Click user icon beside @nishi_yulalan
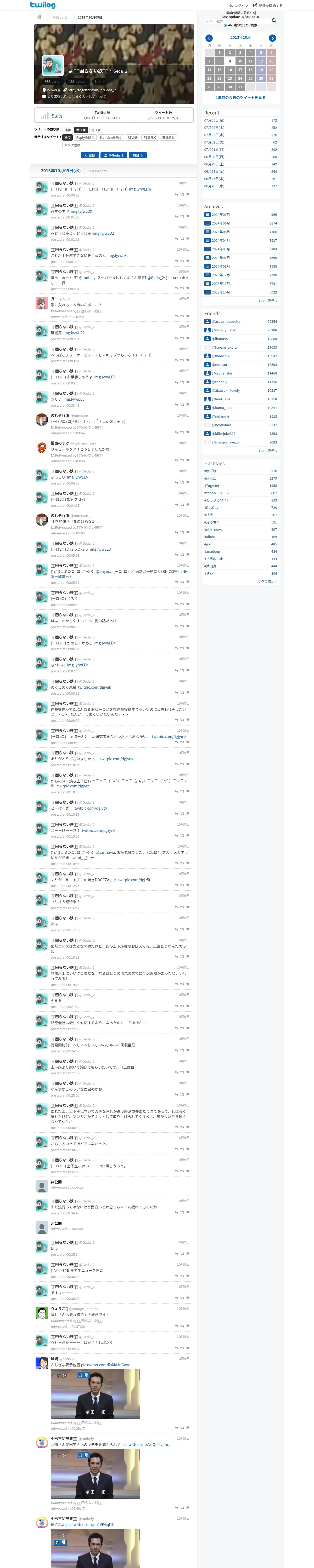 coord(207,330)
